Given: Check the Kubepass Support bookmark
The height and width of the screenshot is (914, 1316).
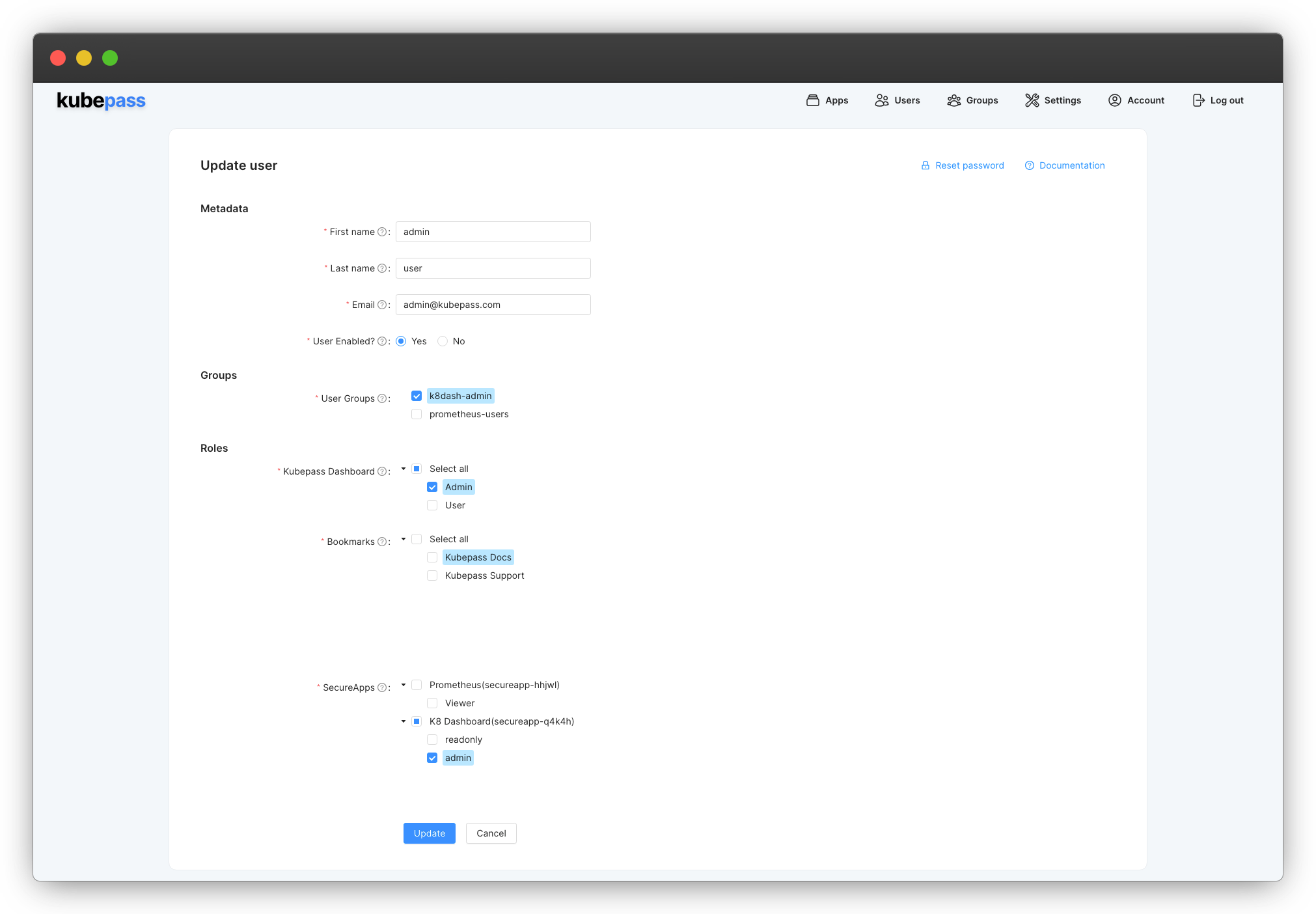Looking at the screenshot, I should (x=432, y=575).
